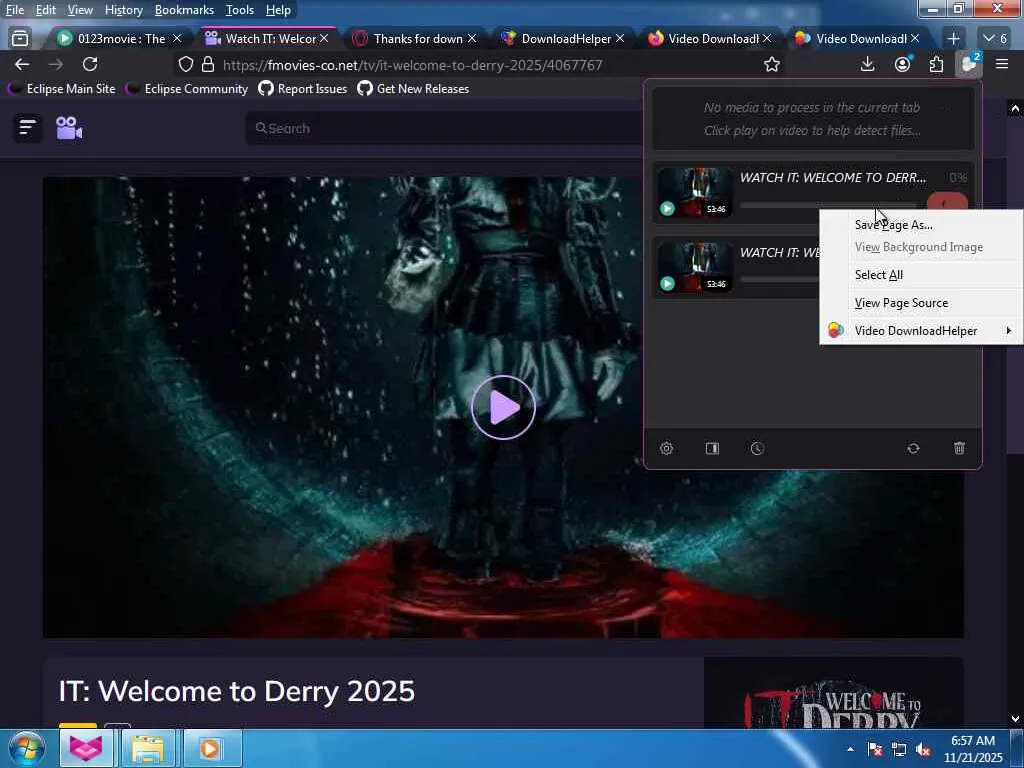Open the Bookmarks menu
This screenshot has height=768, width=1024.
[184, 10]
